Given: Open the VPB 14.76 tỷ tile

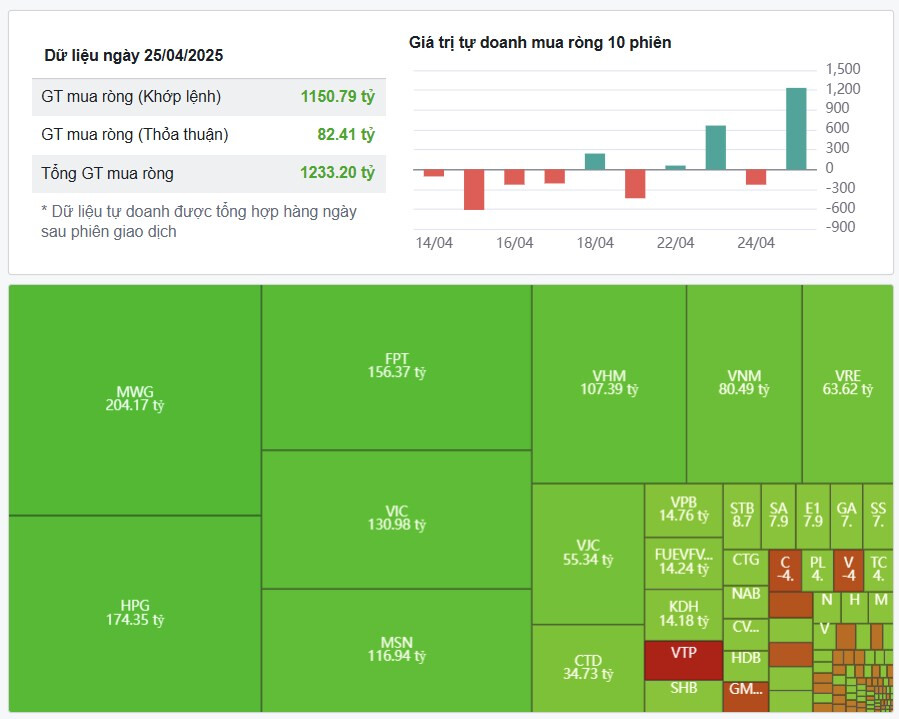Looking at the screenshot, I should (x=683, y=509).
